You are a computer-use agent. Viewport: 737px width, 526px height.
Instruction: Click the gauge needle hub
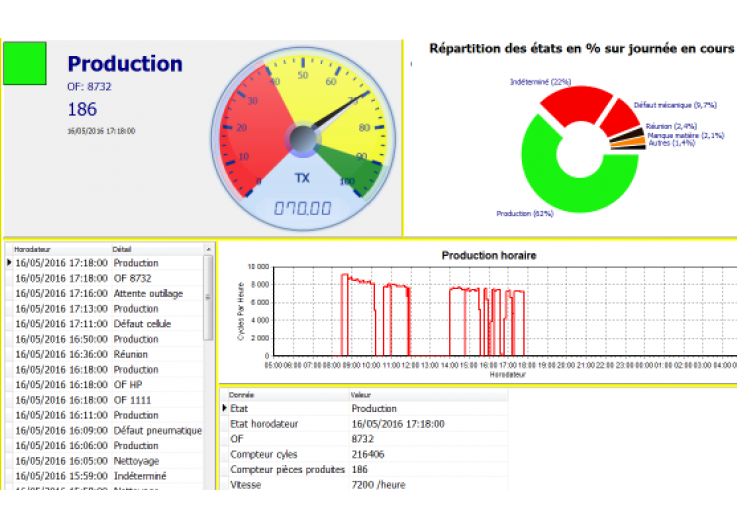click(x=304, y=138)
